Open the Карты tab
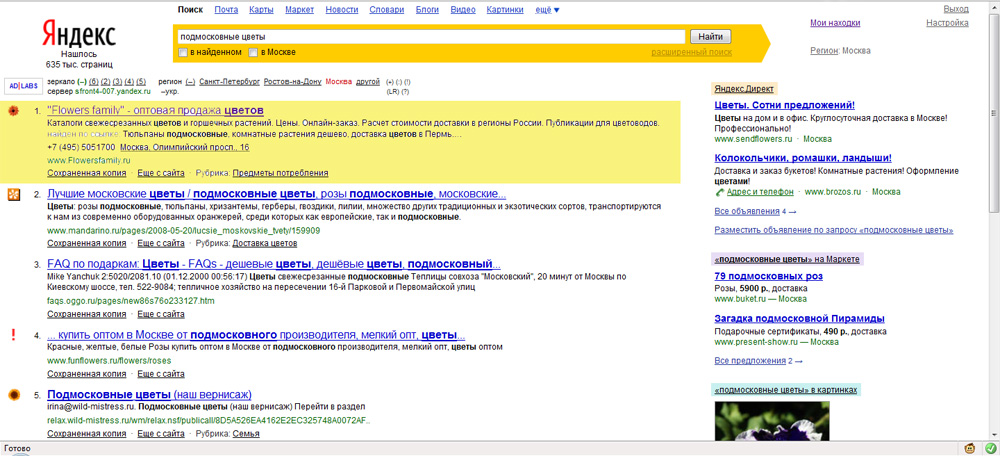Image resolution: width=1000 pixels, height=456 pixels. [261, 10]
